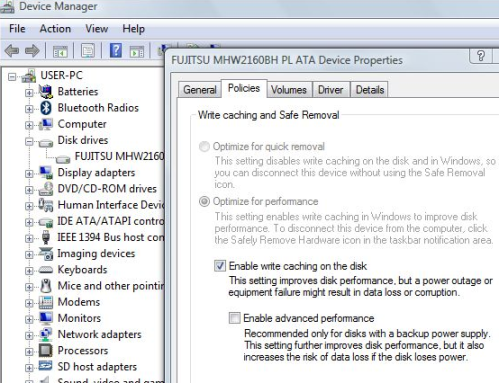This screenshot has height=383, width=499.
Task: Click the Human Interface Devices icon
Action: tap(46, 205)
